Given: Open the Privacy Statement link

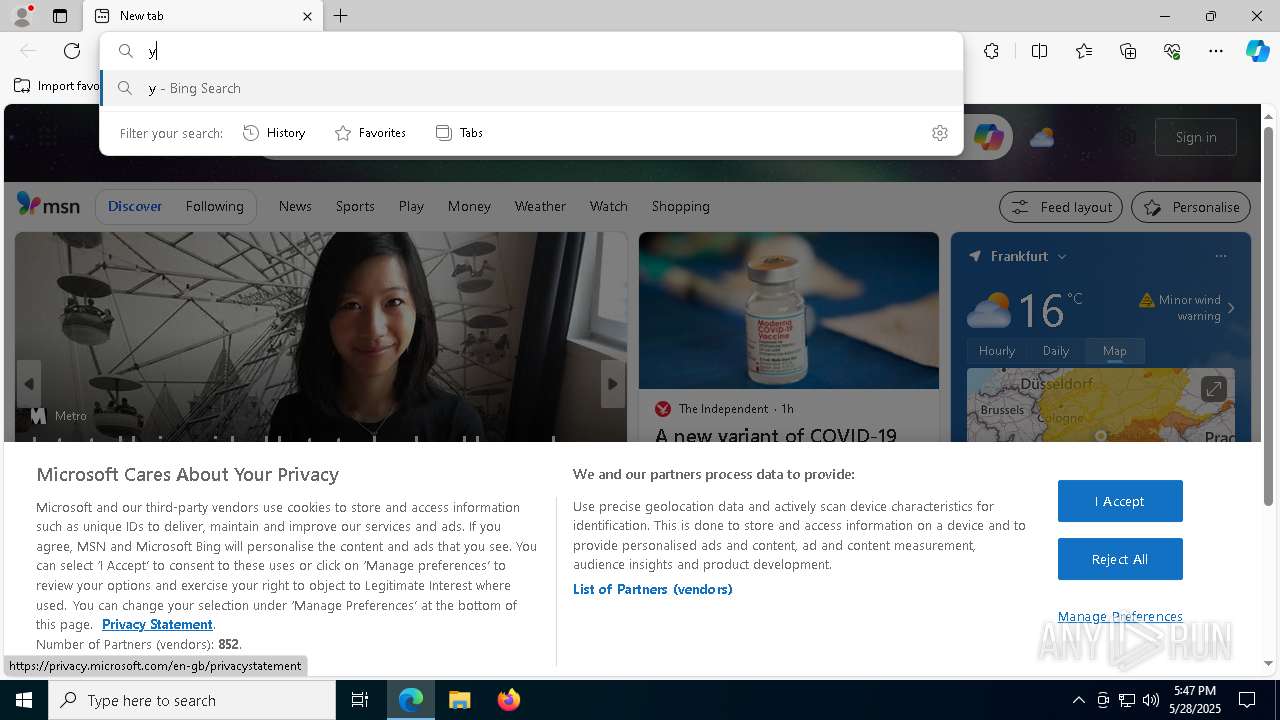Looking at the screenshot, I should coord(157,624).
